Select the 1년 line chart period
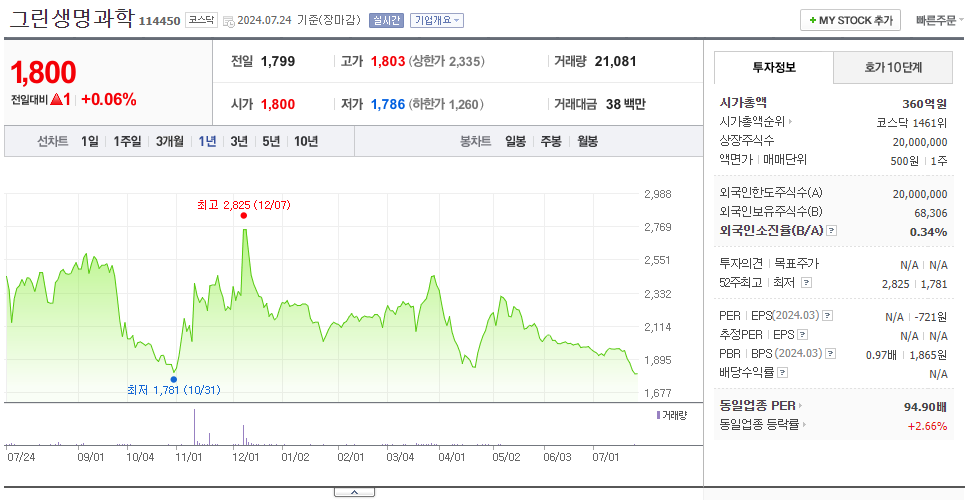Screen dimensions: 968x500 coord(207,141)
